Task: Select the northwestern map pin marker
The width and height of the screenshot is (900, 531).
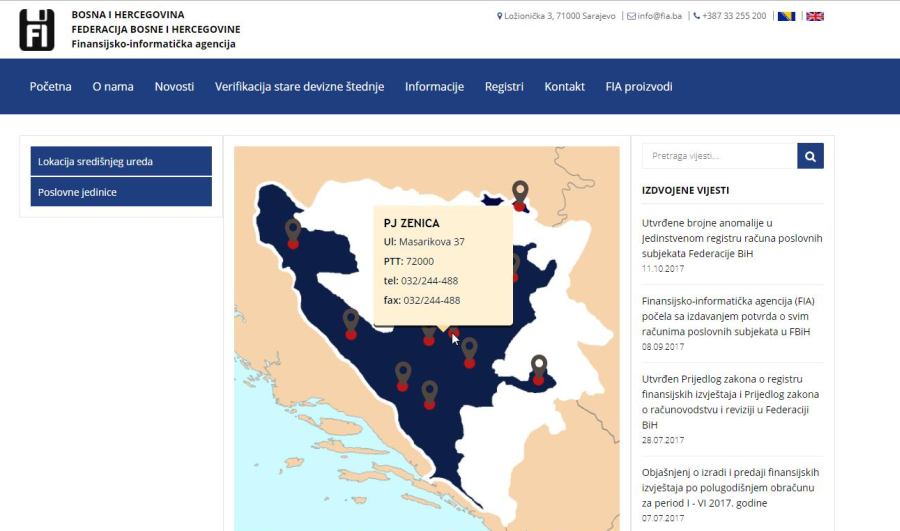Action: point(293,232)
